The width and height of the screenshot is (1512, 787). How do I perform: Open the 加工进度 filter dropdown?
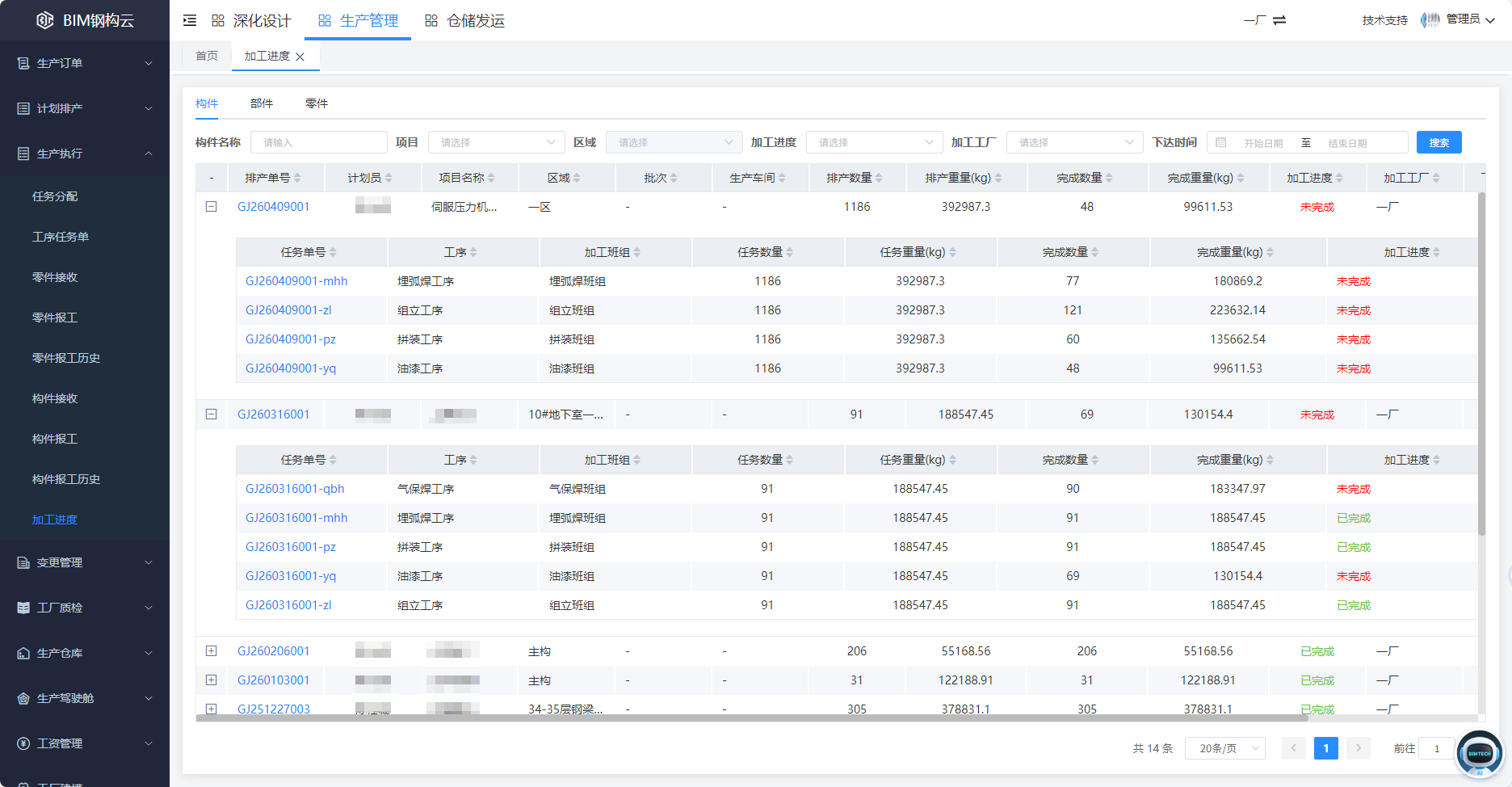coord(875,142)
